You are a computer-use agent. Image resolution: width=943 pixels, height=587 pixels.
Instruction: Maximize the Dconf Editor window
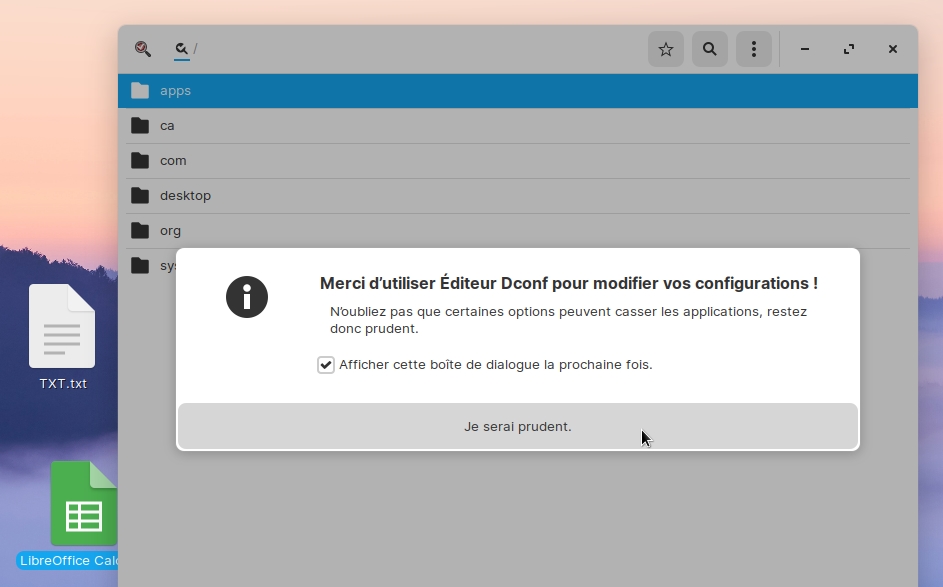pos(849,49)
